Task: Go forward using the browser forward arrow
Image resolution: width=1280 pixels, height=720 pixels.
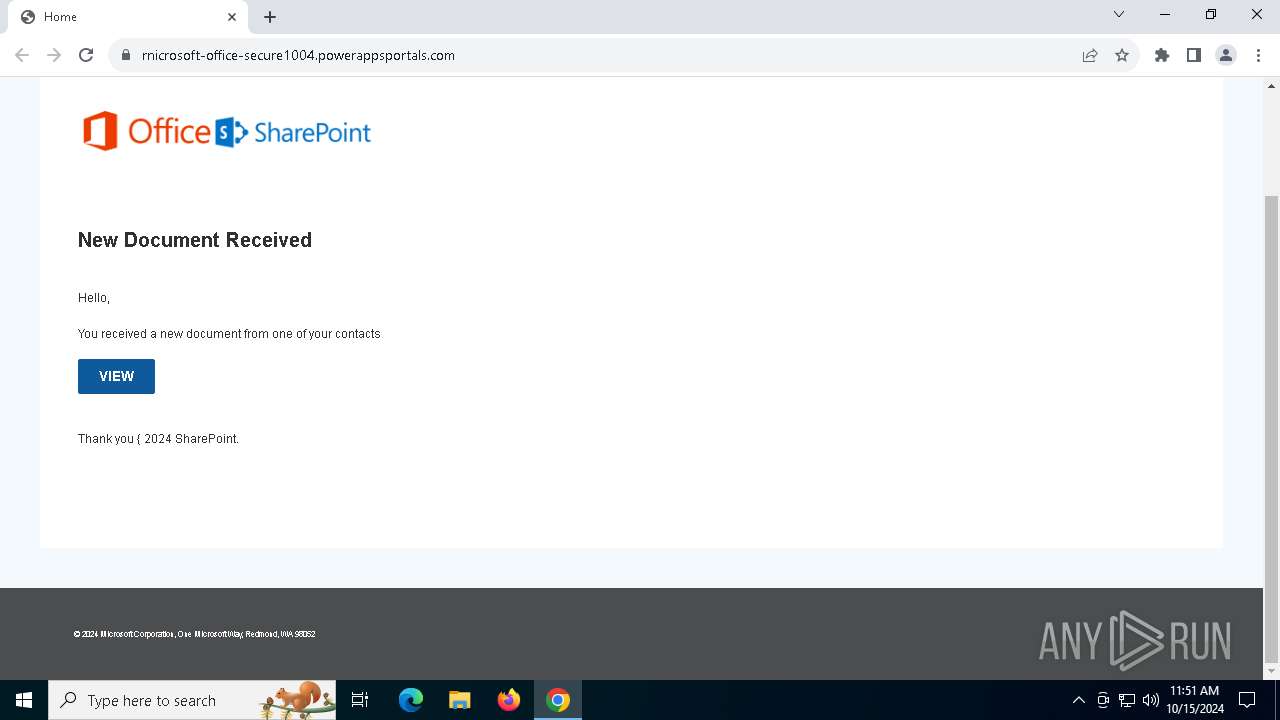Action: click(x=54, y=55)
